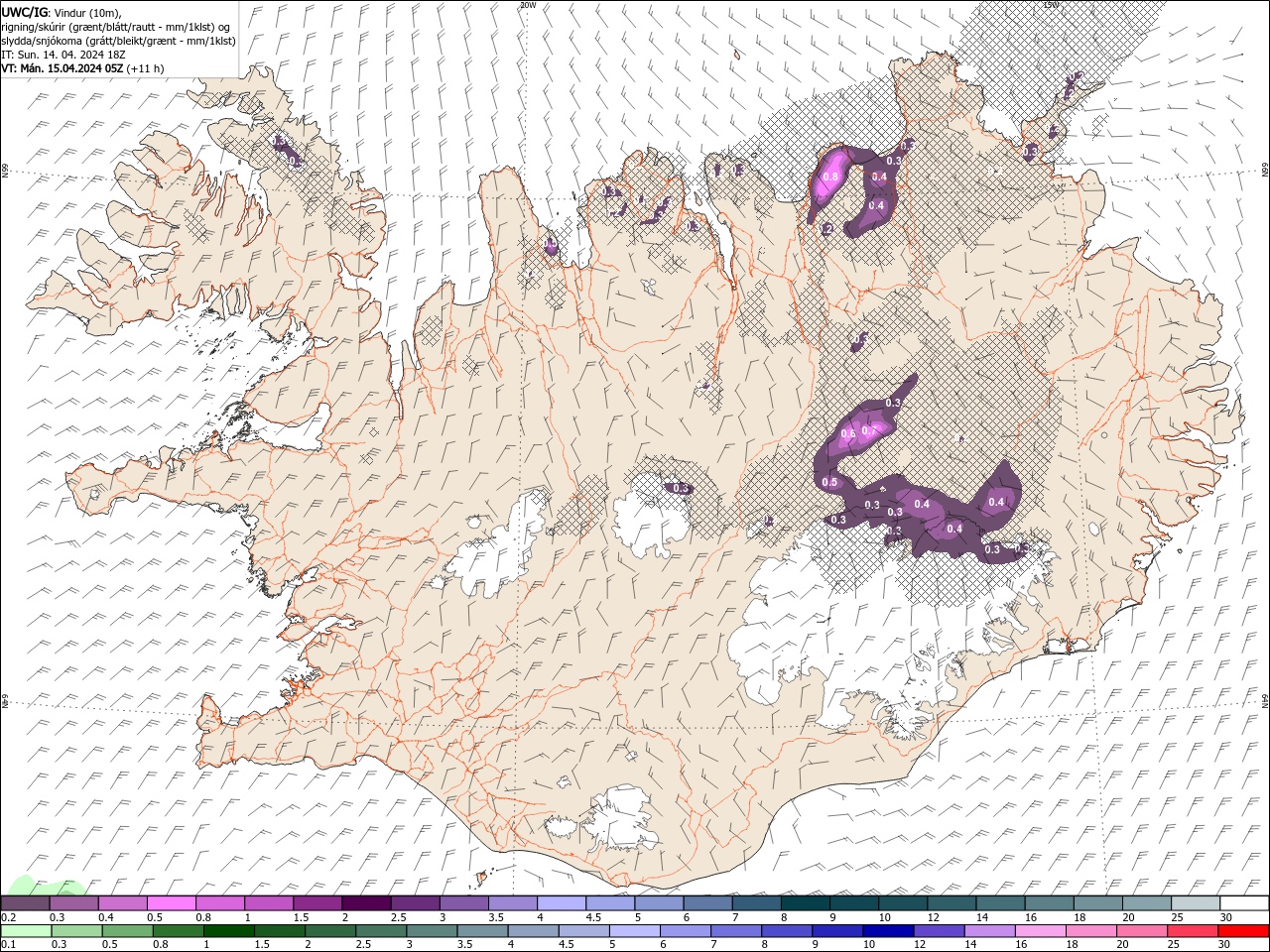Select the 'VT: Mán. 15.04.2024 05Z (+11 h)' line
1270x952 pixels.
pyautogui.click(x=83, y=68)
